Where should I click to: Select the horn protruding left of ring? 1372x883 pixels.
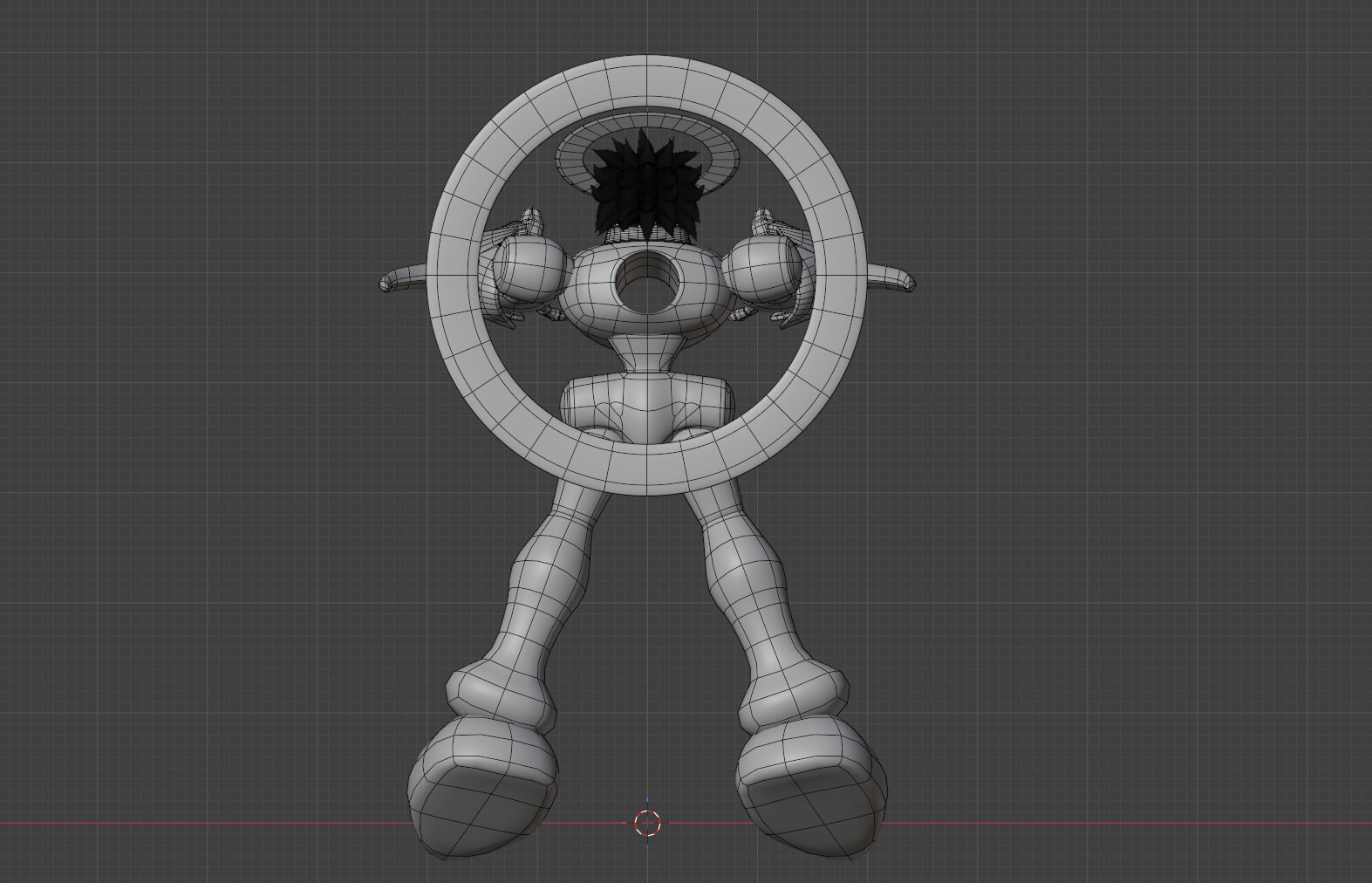(402, 278)
